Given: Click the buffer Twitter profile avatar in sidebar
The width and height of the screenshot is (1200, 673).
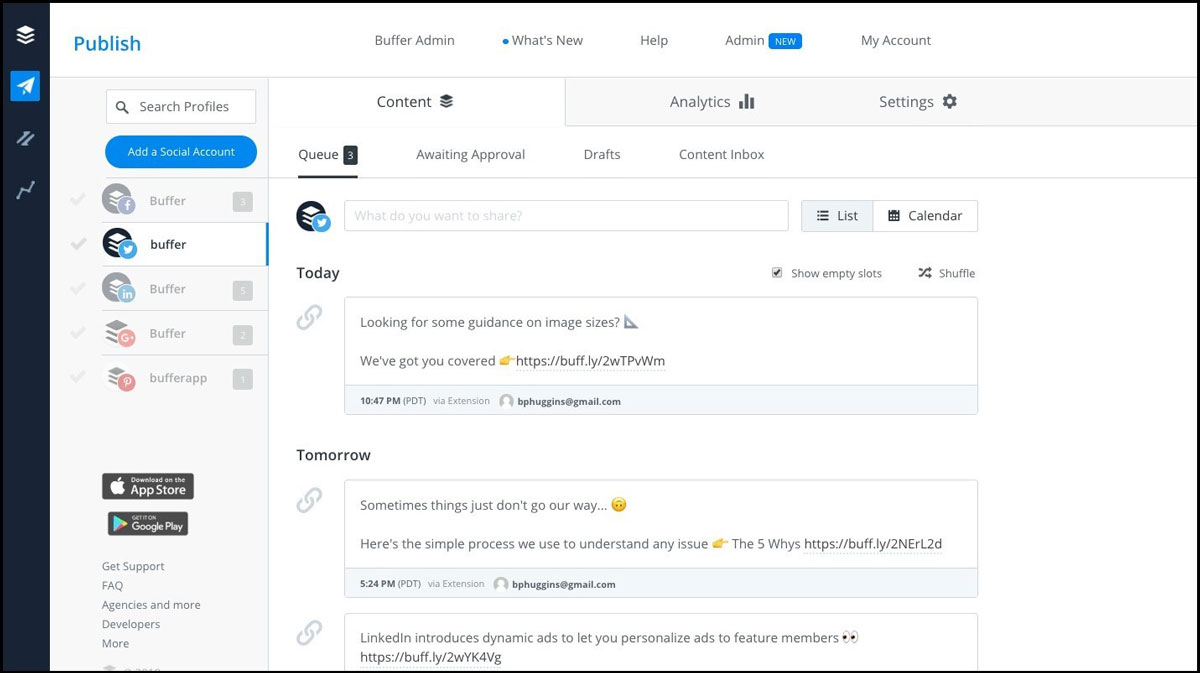Looking at the screenshot, I should [118, 244].
